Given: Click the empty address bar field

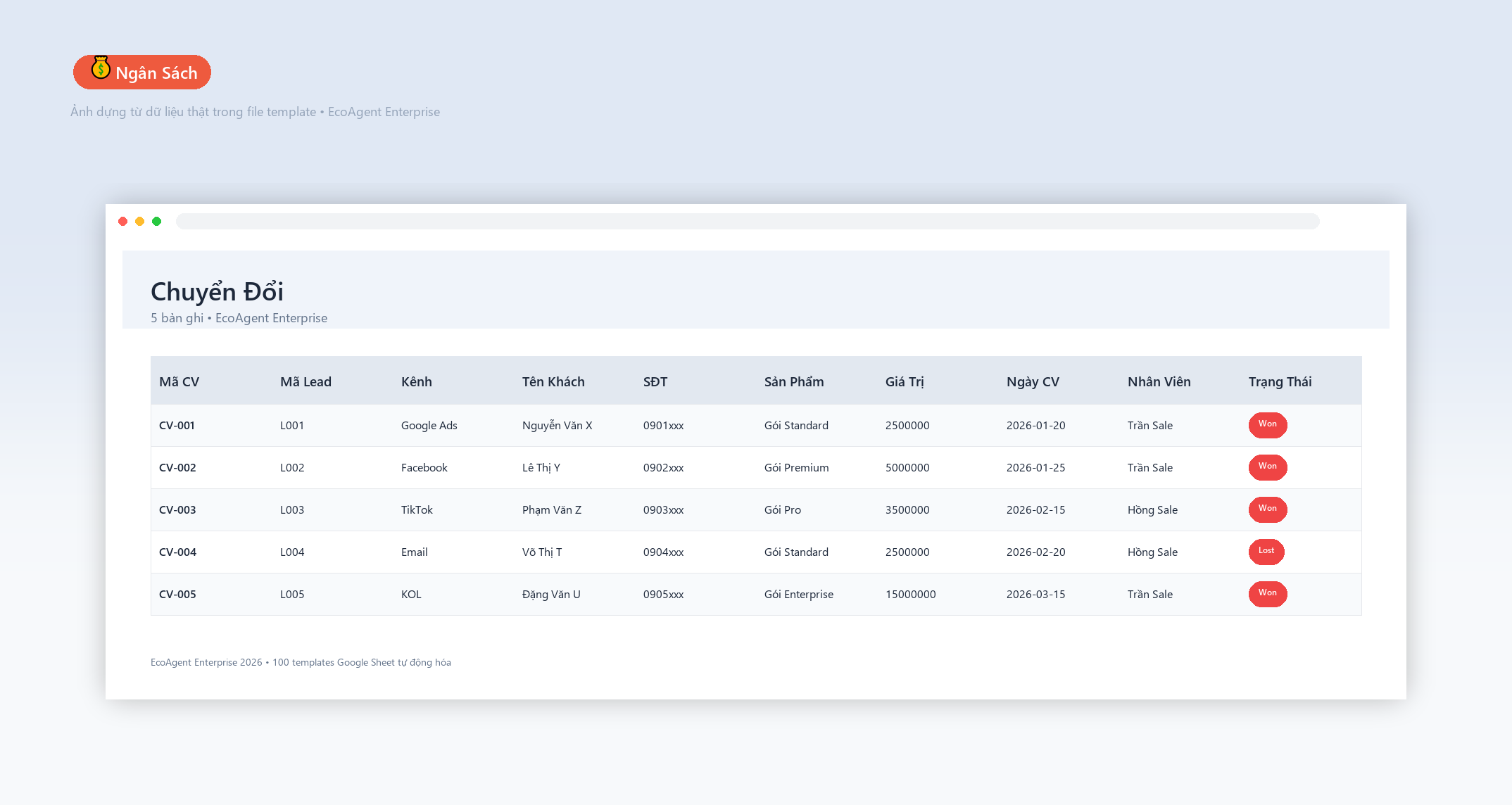Looking at the screenshot, I should (x=748, y=222).
